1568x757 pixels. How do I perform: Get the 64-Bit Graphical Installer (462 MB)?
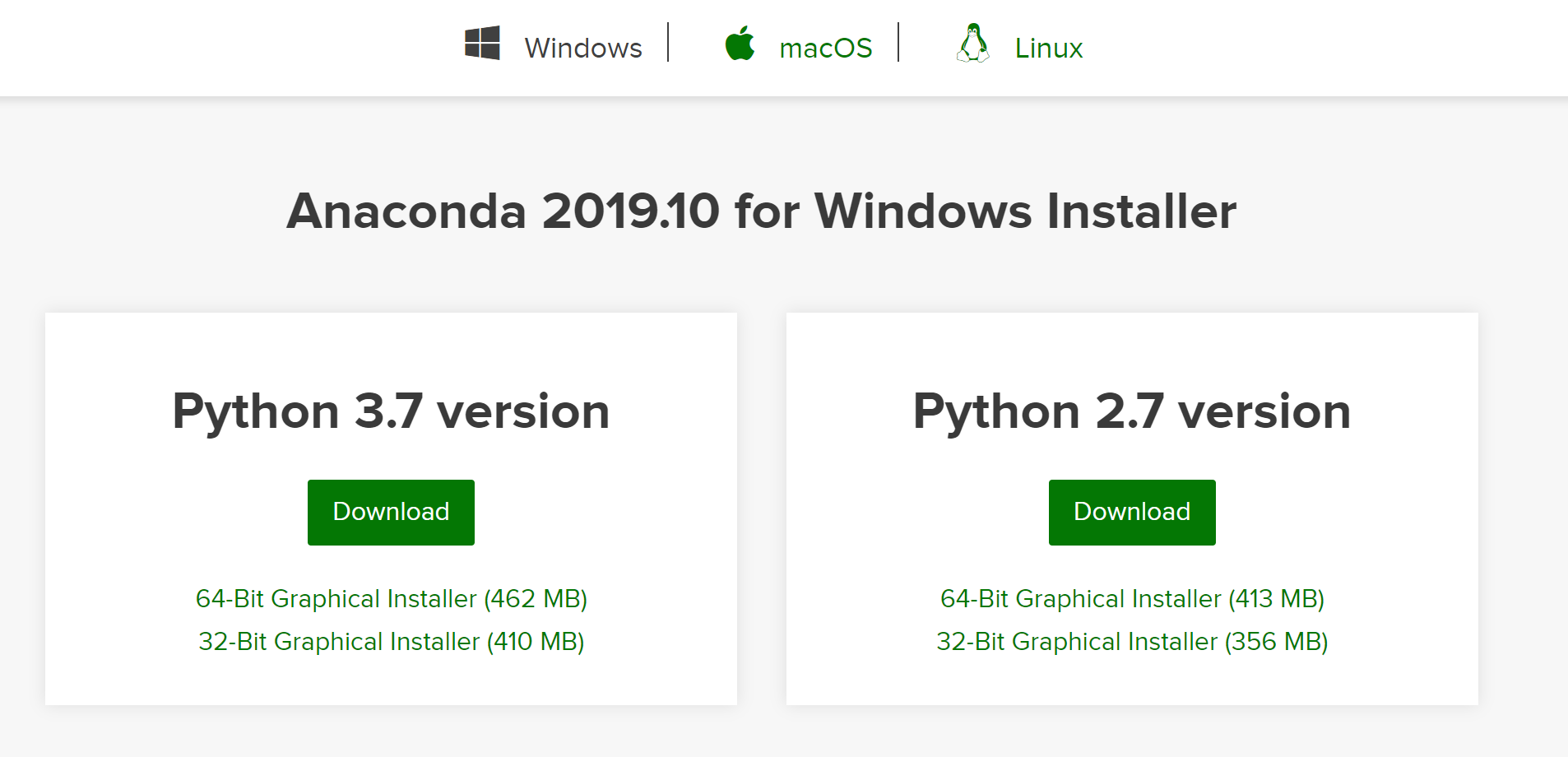pos(391,599)
